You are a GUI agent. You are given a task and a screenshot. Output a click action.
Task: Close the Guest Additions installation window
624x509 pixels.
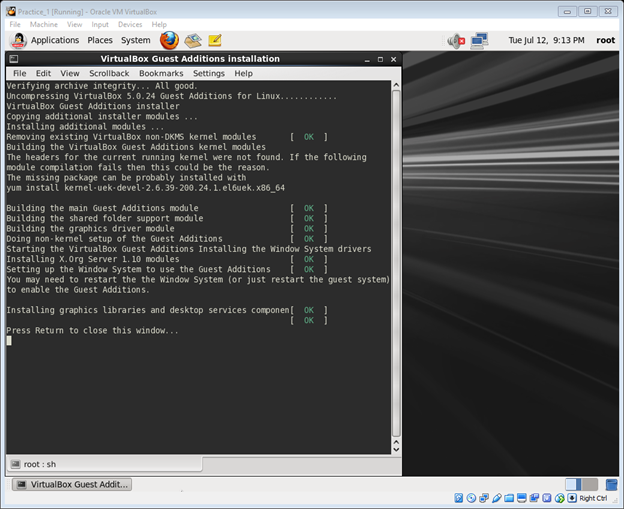pos(394,59)
